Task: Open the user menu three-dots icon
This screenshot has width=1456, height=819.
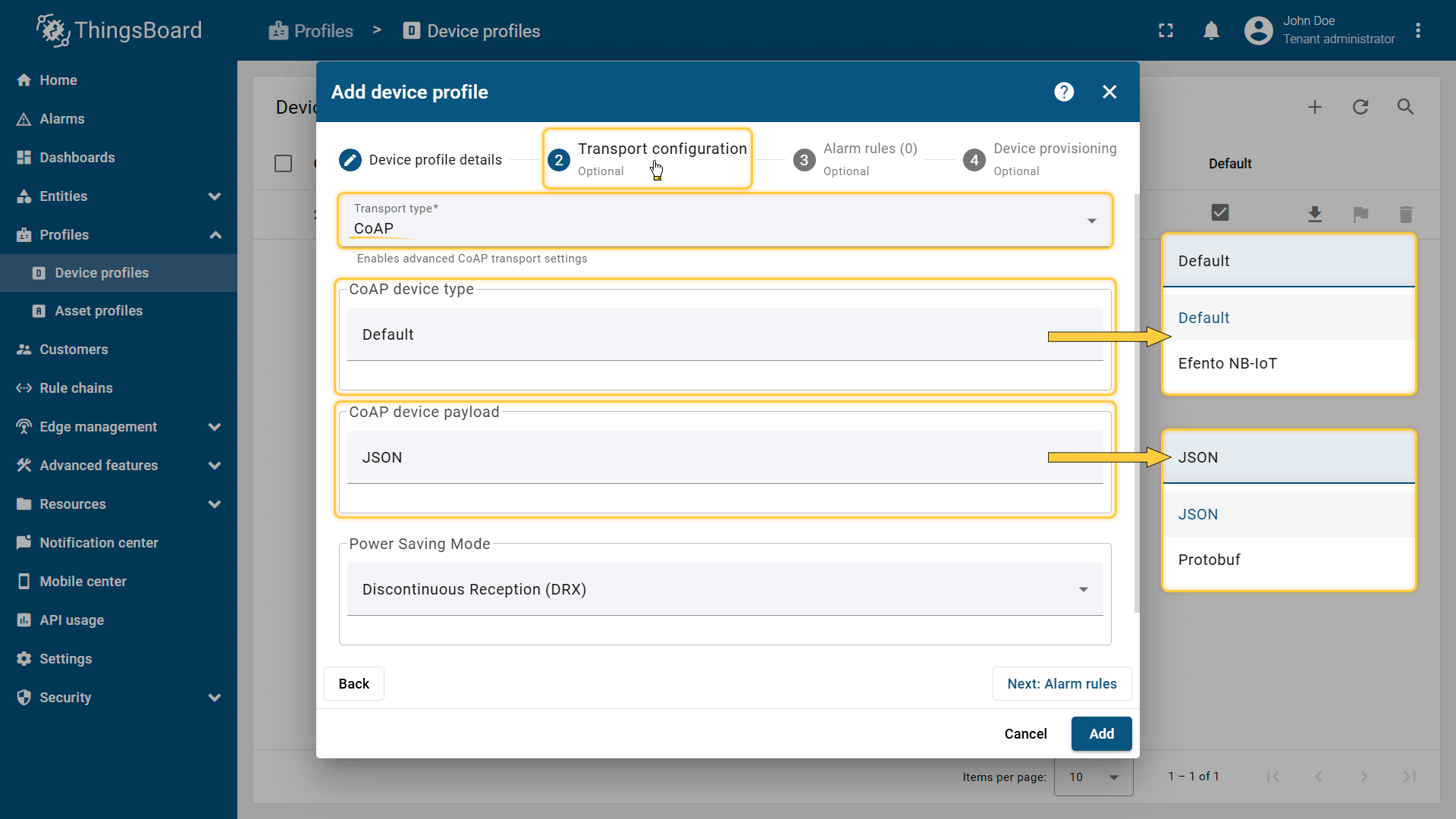Action: [x=1418, y=31]
